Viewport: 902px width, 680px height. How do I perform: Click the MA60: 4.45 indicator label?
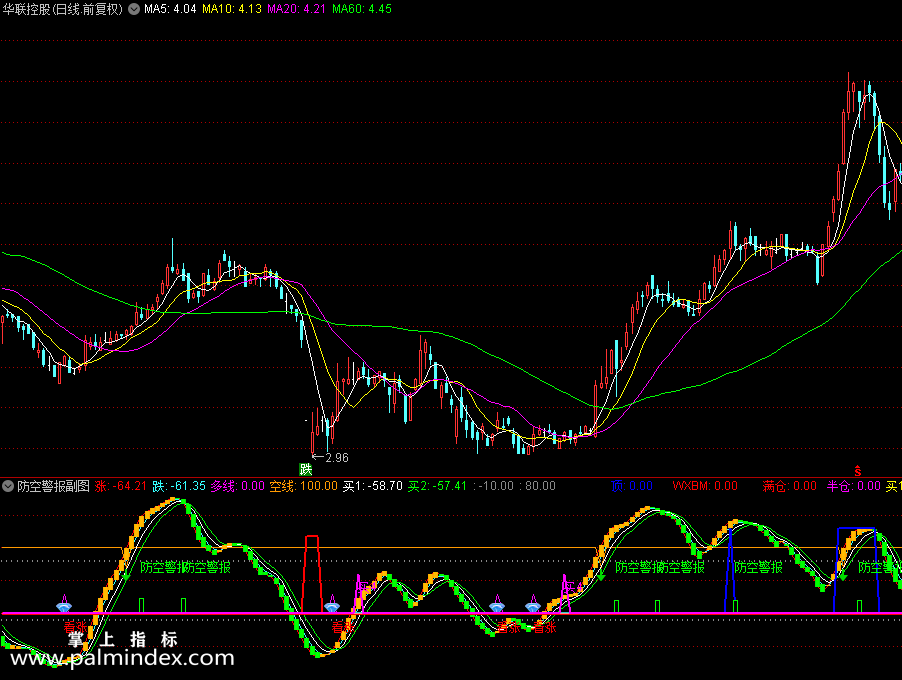[x=362, y=9]
